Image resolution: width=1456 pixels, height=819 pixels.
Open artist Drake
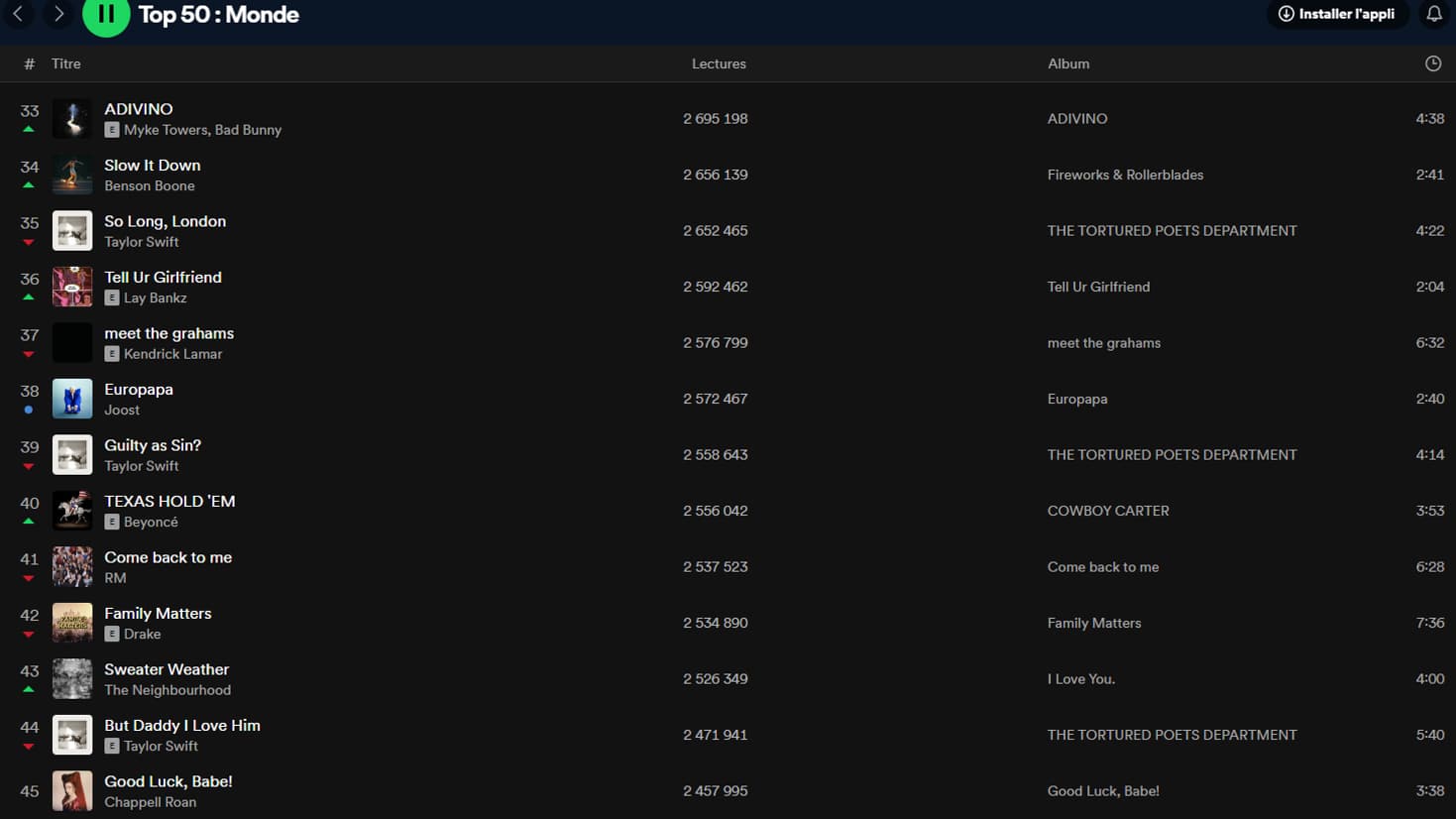pos(142,634)
